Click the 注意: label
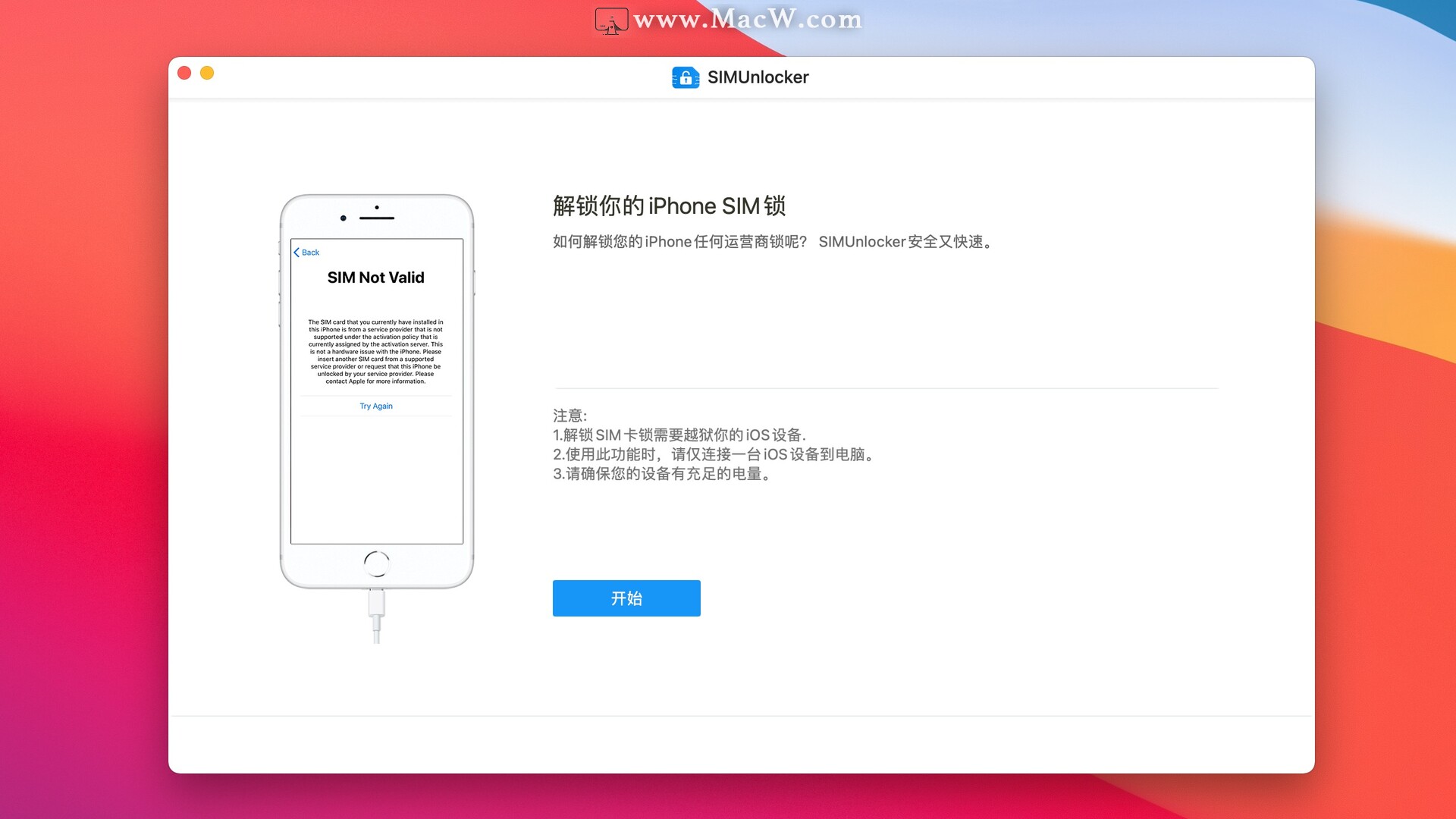Viewport: 1456px width, 819px height. tap(570, 416)
